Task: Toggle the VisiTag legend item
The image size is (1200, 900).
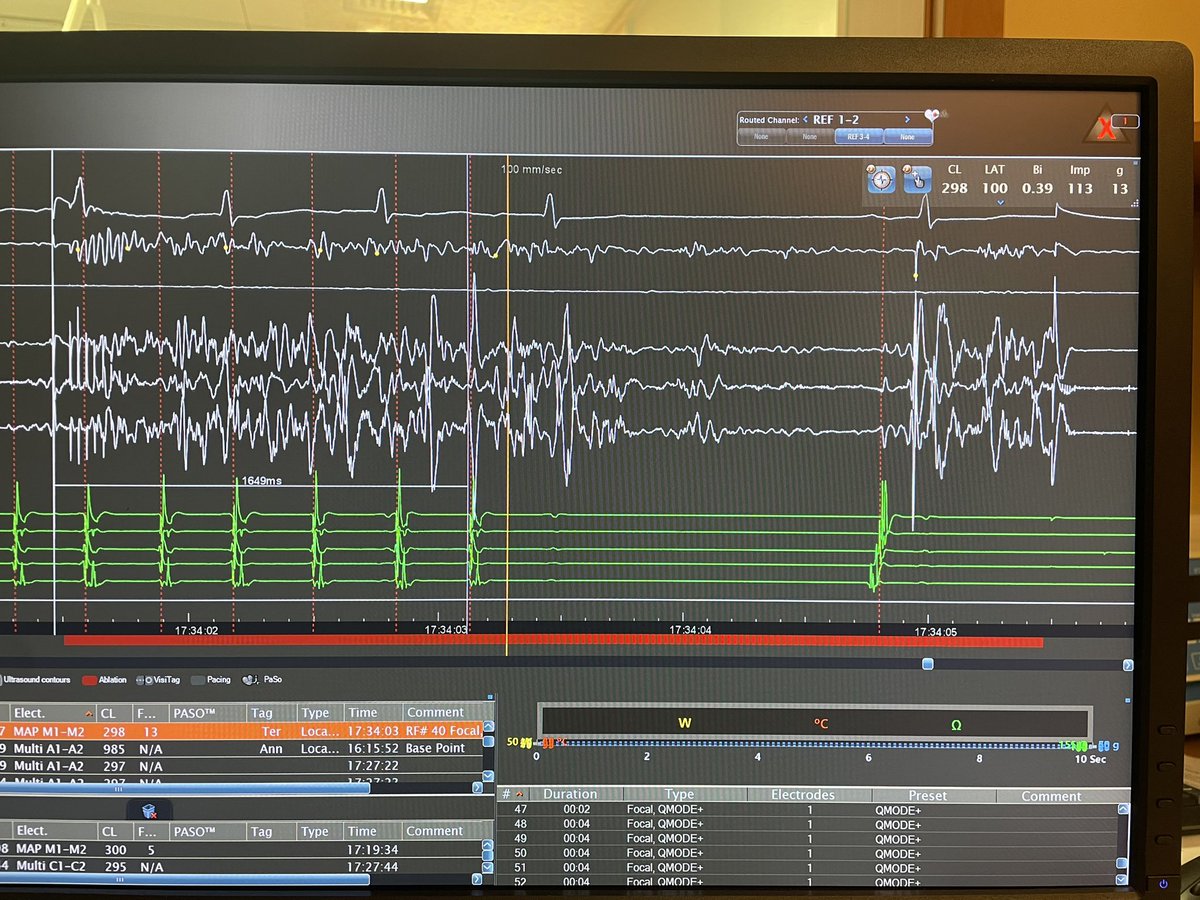Action: coord(158,680)
